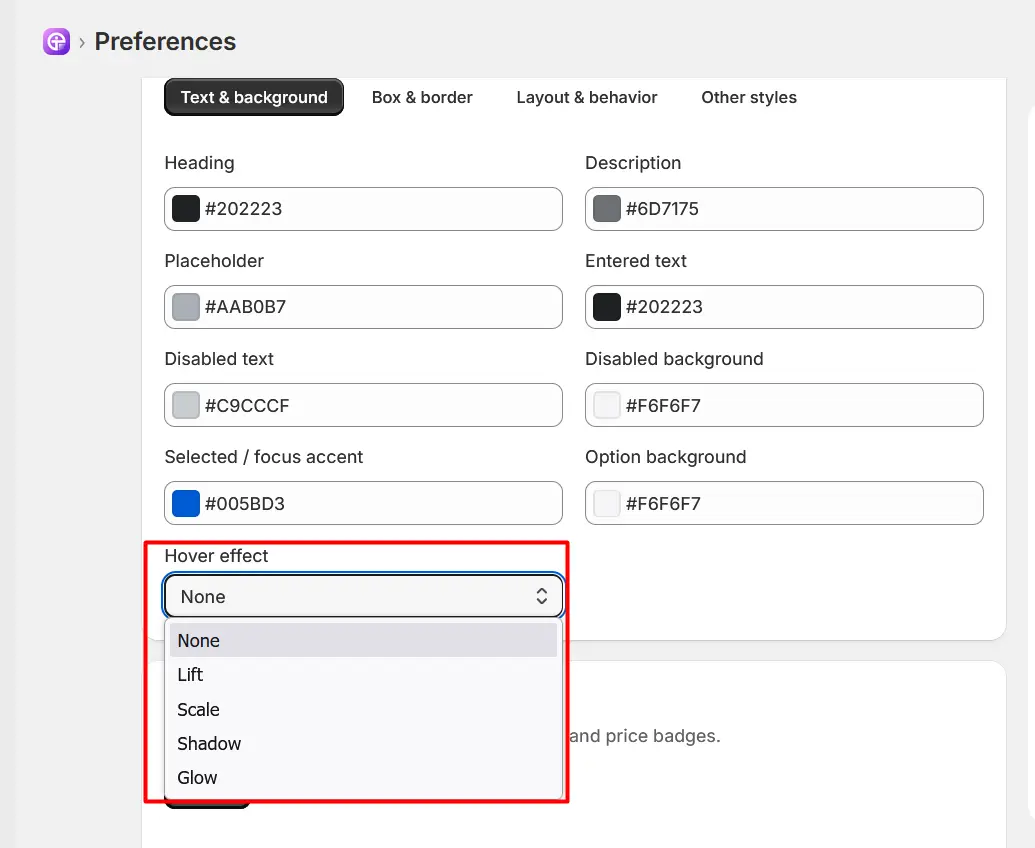
Task: Open the Disabled text color swatch
Action: pos(185,405)
